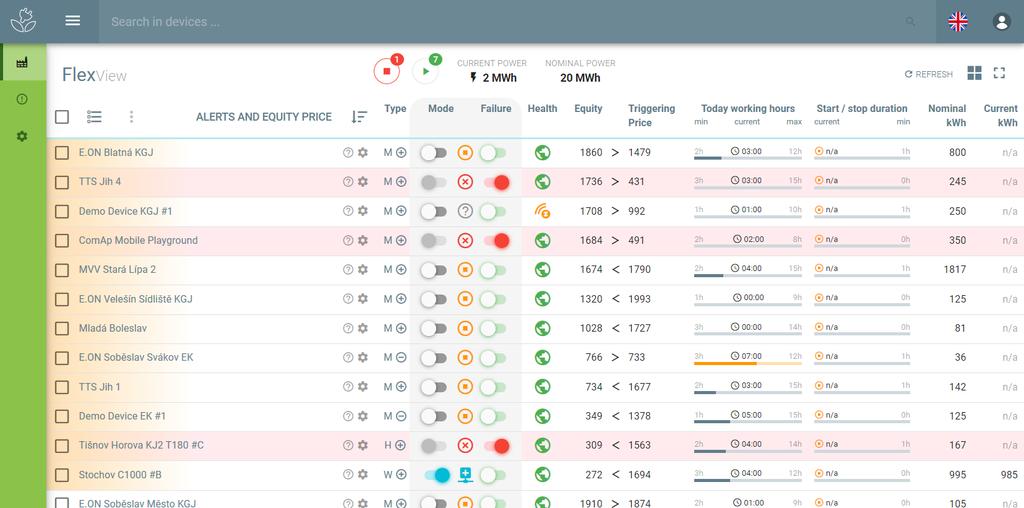
Task: Toggle the mode switch for E.ON Blatná KGJ
Action: [434, 153]
